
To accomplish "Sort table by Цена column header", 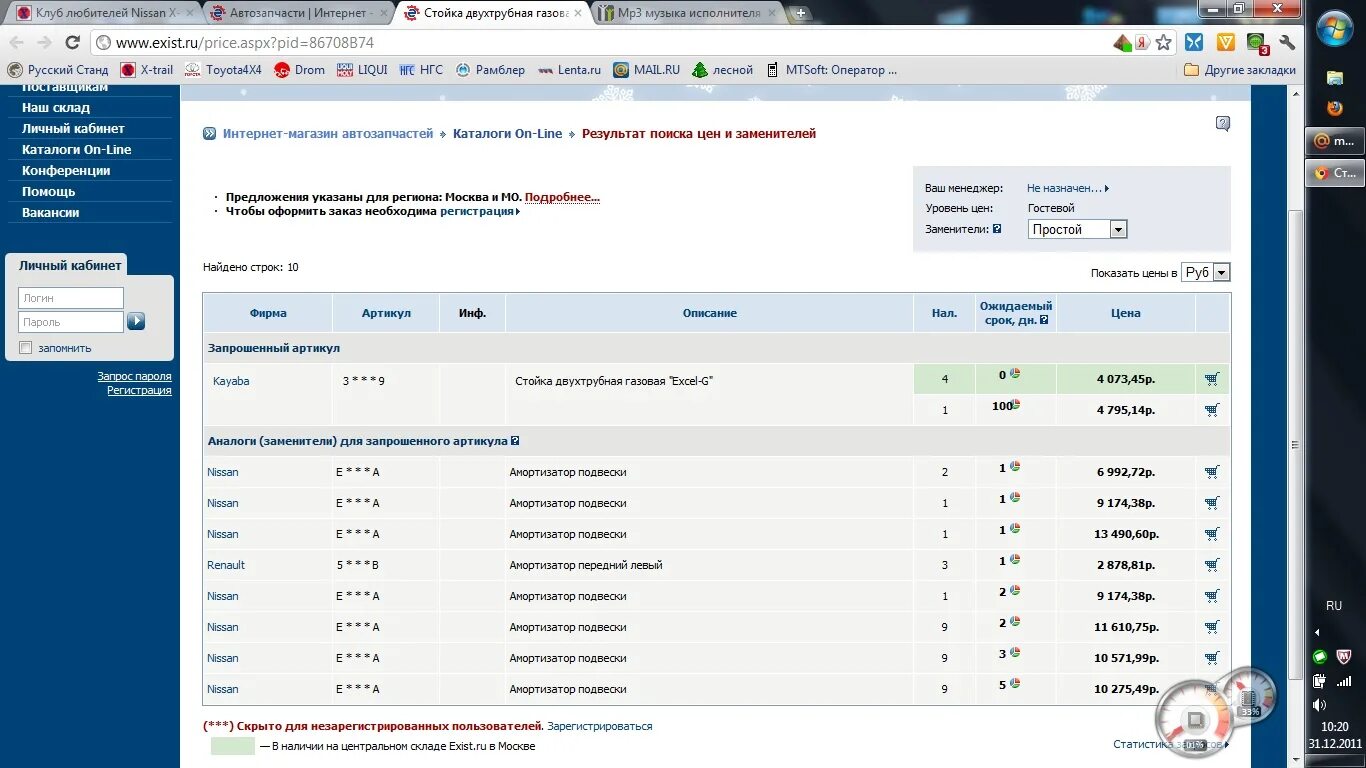I will [1125, 313].
